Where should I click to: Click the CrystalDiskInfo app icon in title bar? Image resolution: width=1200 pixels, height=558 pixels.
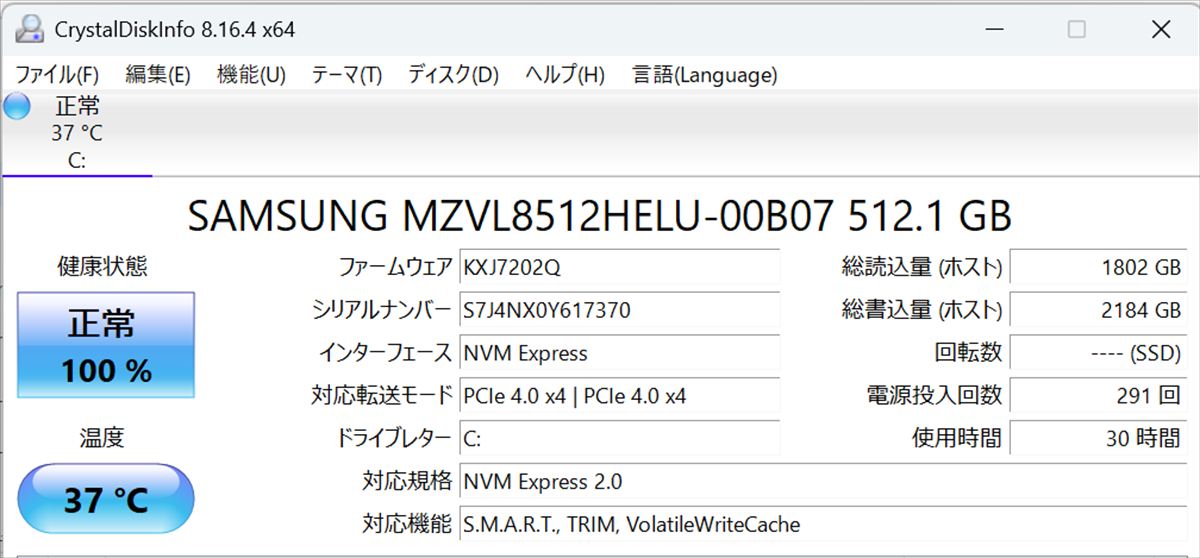(x=31, y=29)
